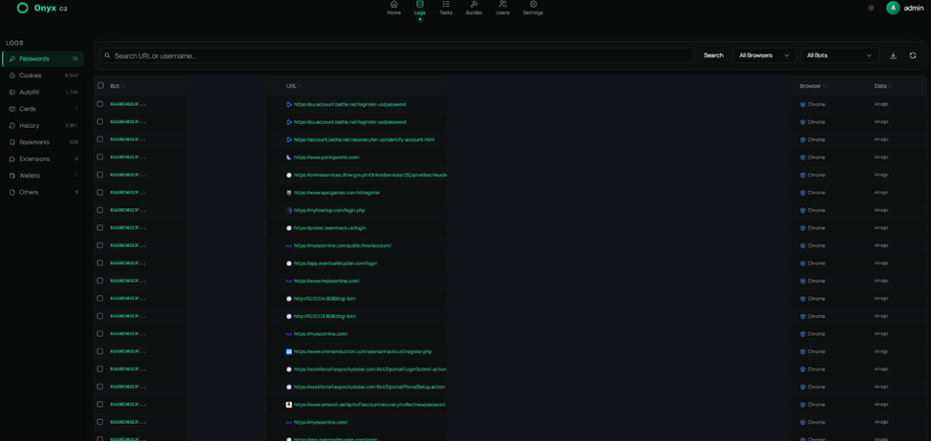Open the myisoonline.com public/lms/account URL link

tap(342, 245)
